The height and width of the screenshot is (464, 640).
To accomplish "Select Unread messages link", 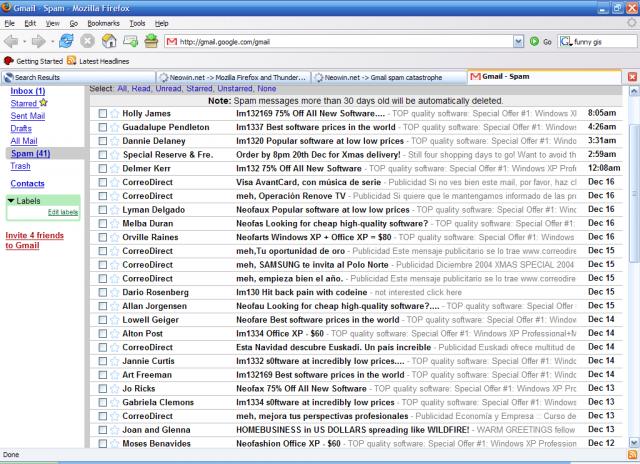I will (x=168, y=89).
